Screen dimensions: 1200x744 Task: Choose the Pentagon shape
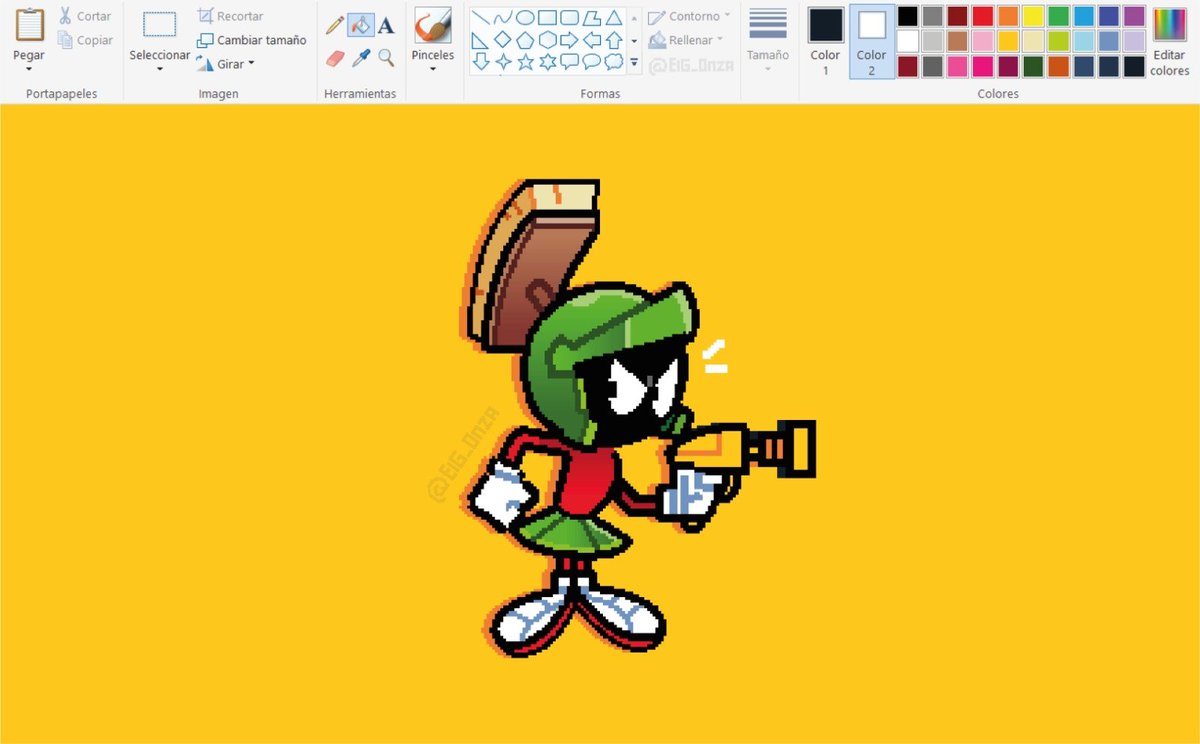tap(525, 40)
